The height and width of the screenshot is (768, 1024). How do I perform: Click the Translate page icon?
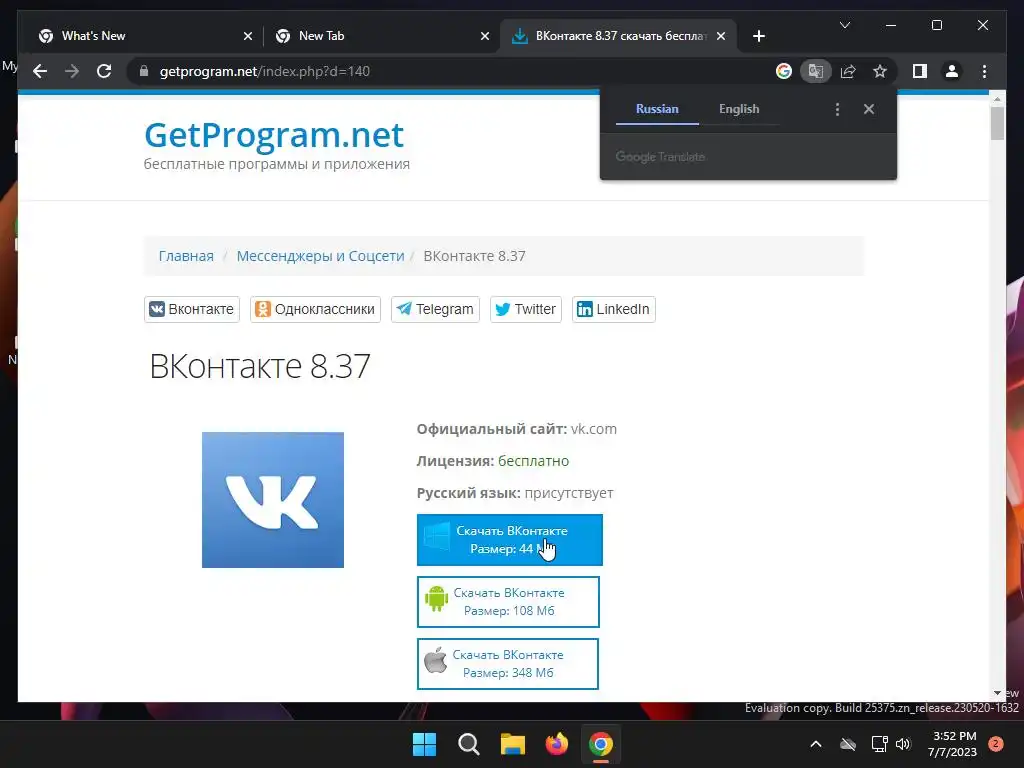point(816,71)
